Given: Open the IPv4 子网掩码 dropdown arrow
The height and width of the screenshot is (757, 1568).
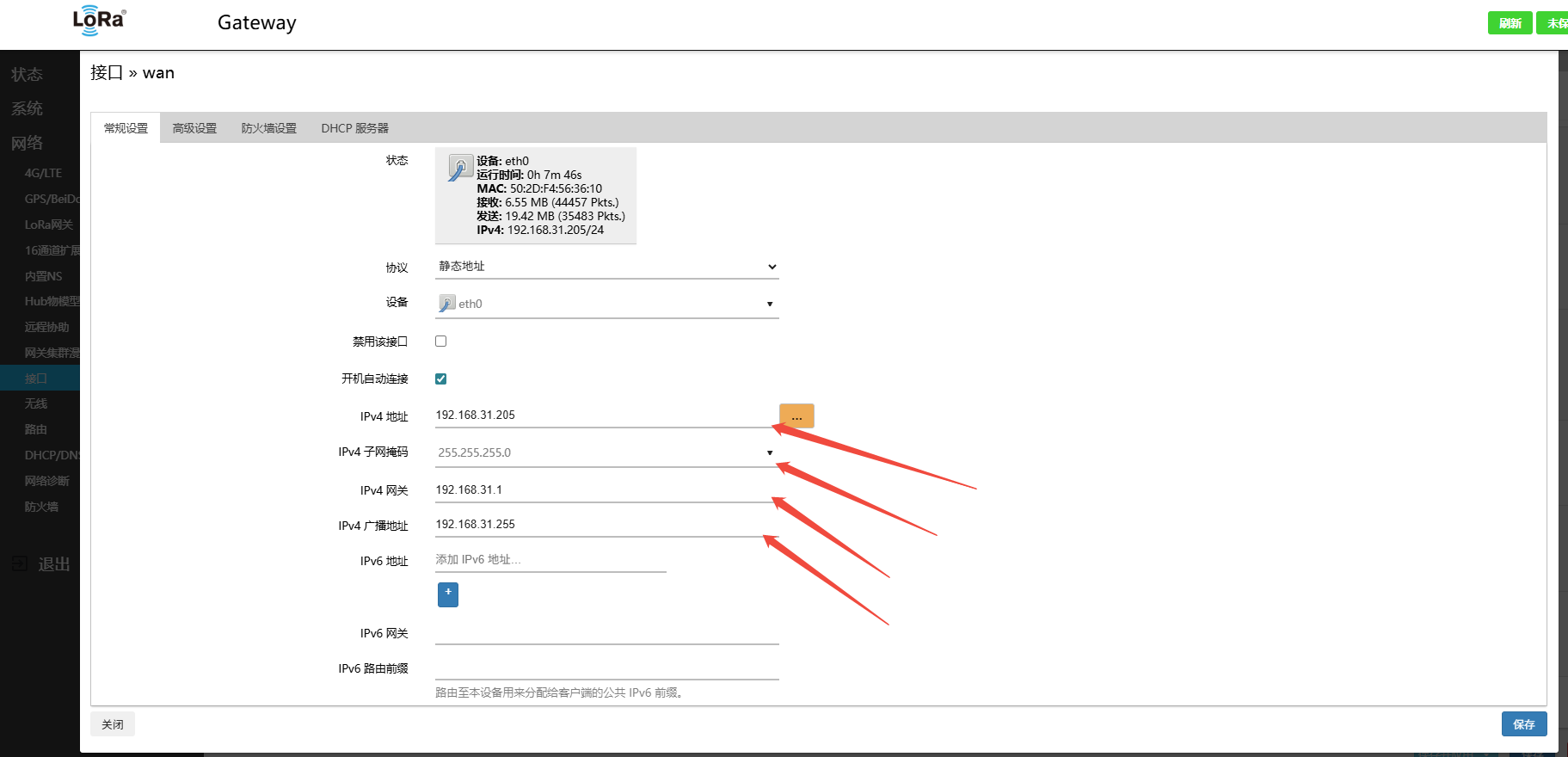Looking at the screenshot, I should 770,452.
